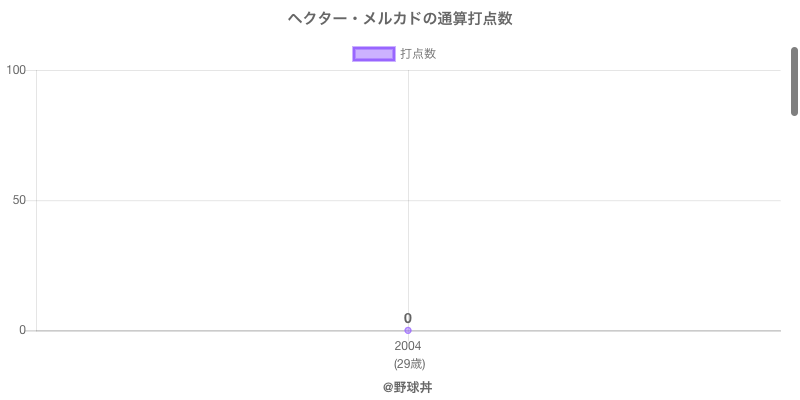Click the x-axis baseline right of the data point
The width and height of the screenshot is (800, 400).
[600, 330]
